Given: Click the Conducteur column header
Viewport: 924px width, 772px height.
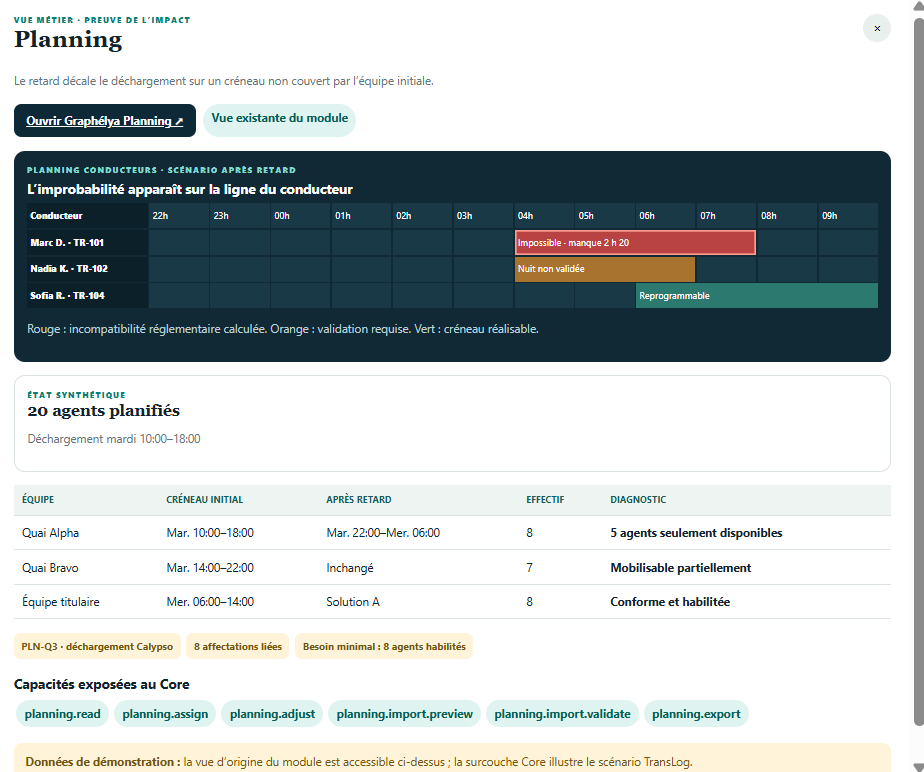Looking at the screenshot, I should click(87, 216).
